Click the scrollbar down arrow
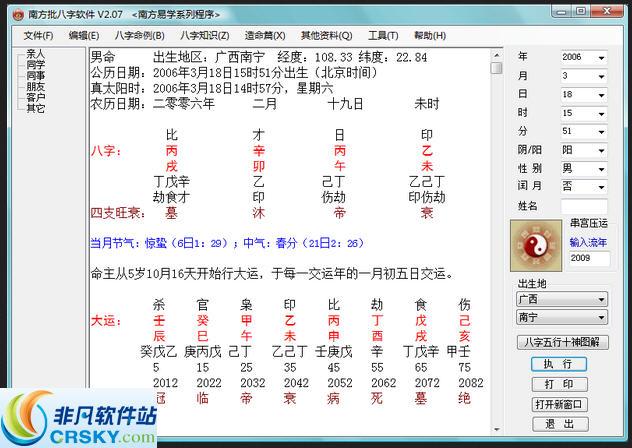The height and width of the screenshot is (448, 632). point(497,430)
